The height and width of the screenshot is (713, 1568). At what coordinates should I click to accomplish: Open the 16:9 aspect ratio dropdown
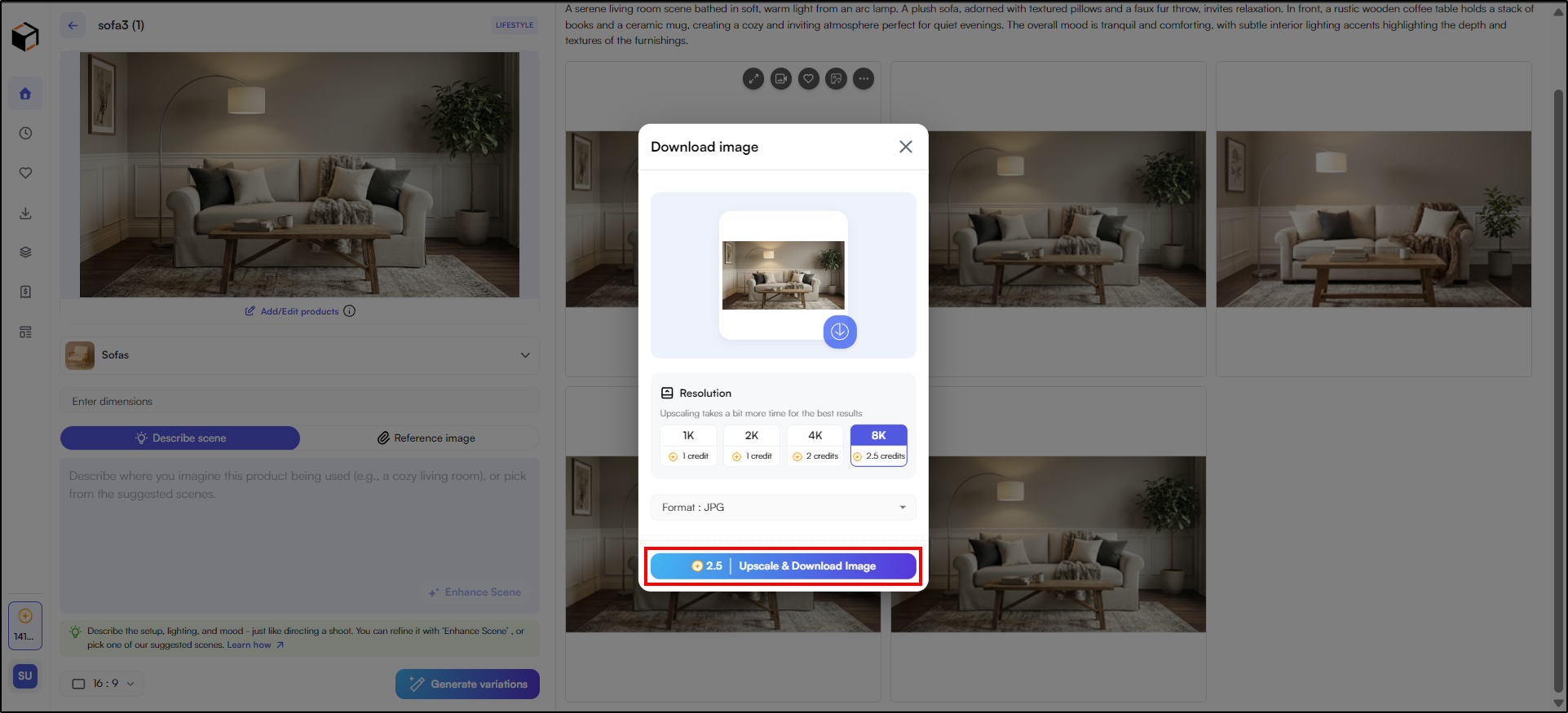pyautogui.click(x=103, y=684)
